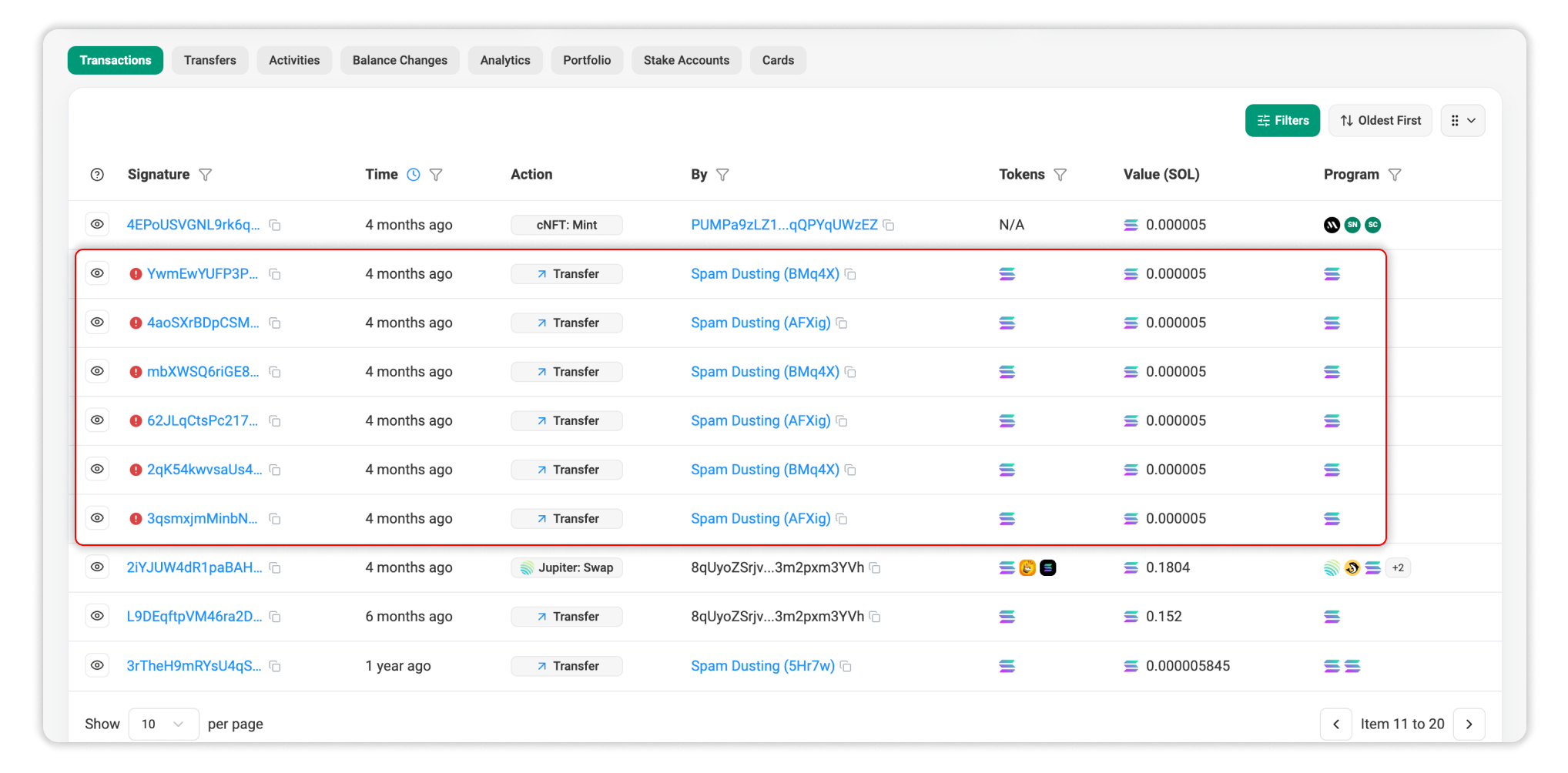Click the Signature column filter icon
Screen dimensions: 1568x773
point(206,175)
